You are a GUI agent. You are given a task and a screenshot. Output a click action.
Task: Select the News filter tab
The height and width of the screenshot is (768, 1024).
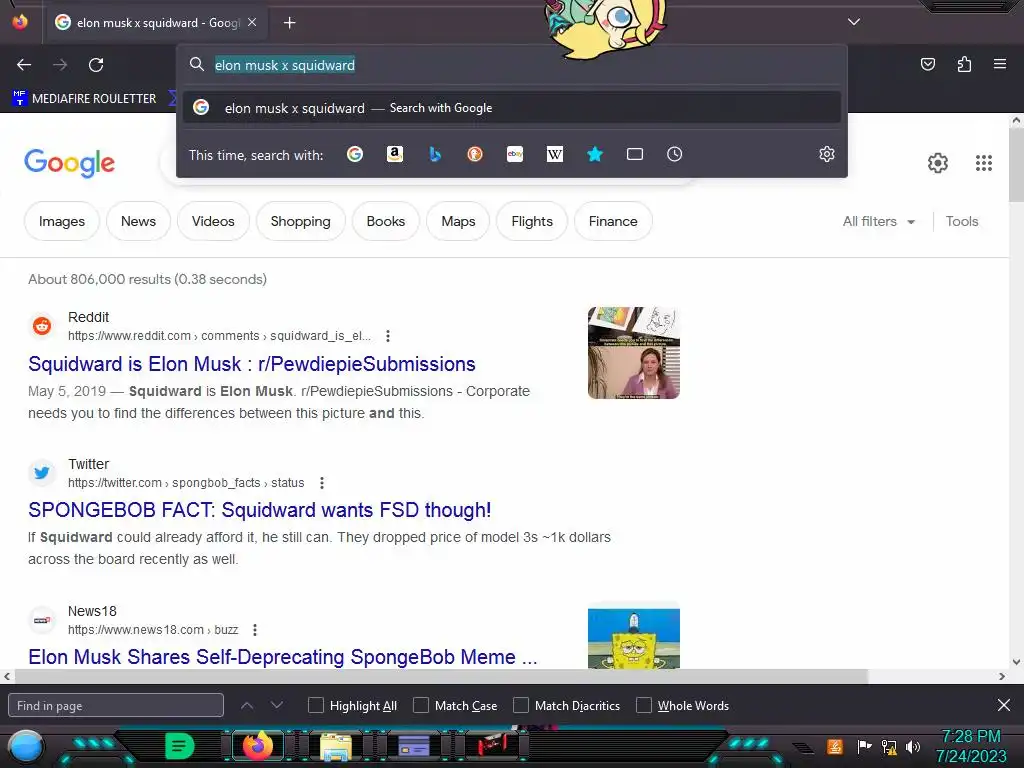[x=138, y=221]
